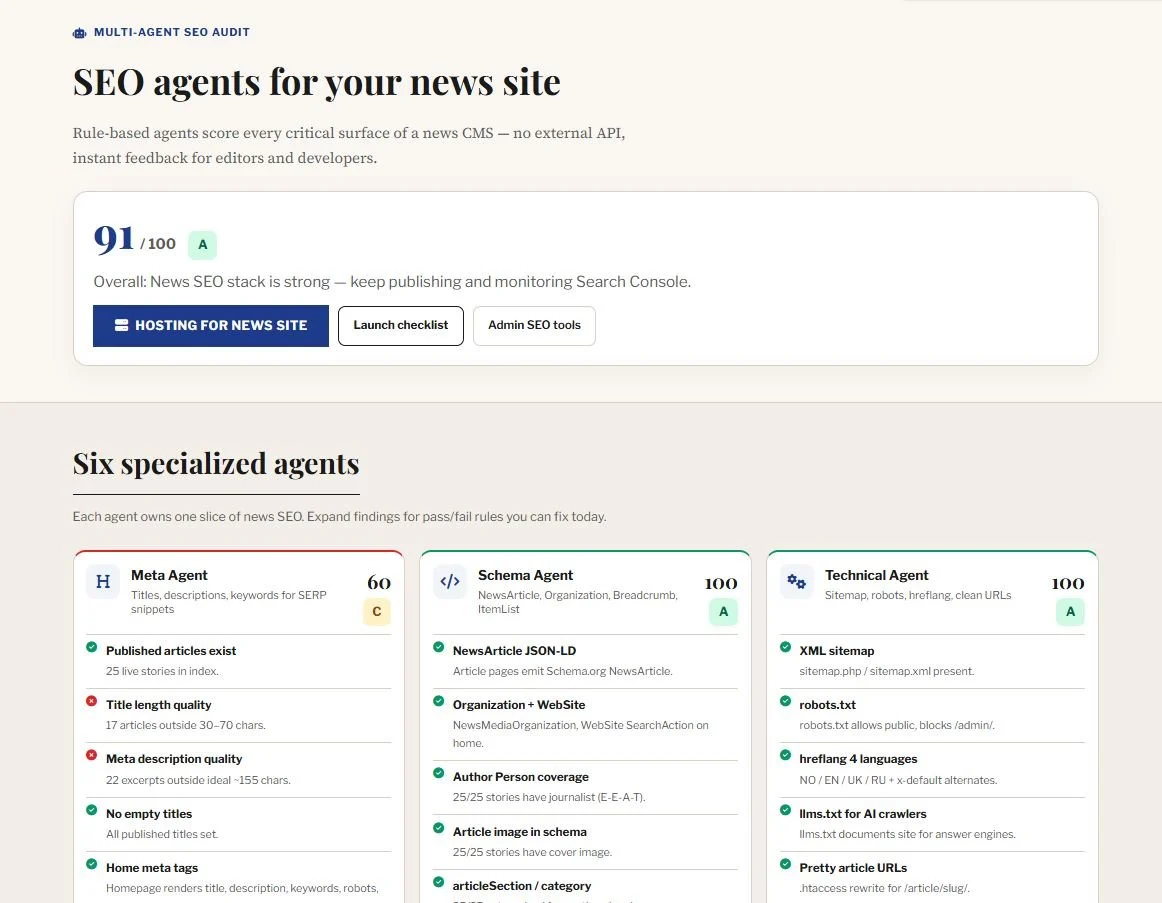Click the green check beside Article image in schema
Viewport: 1162px width, 903px height.
pos(439,828)
